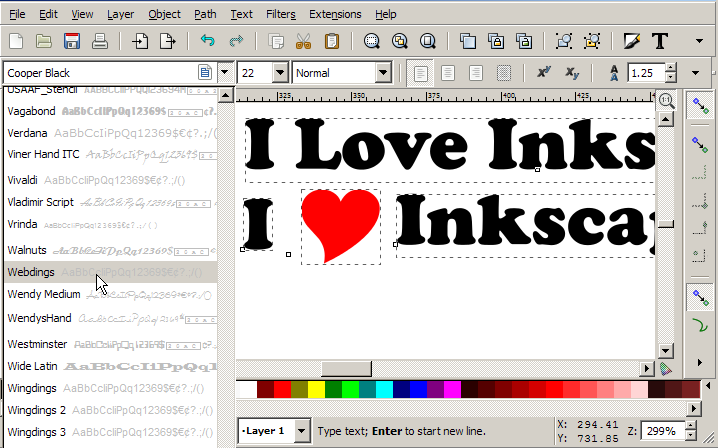Open the Layer menu
Viewport: 718px width, 448px height.
pos(120,14)
